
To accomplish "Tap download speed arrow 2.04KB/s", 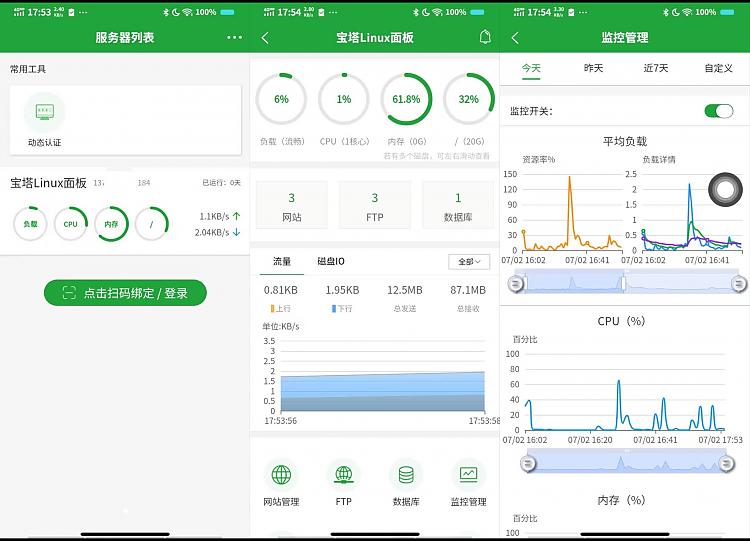I will coord(236,232).
